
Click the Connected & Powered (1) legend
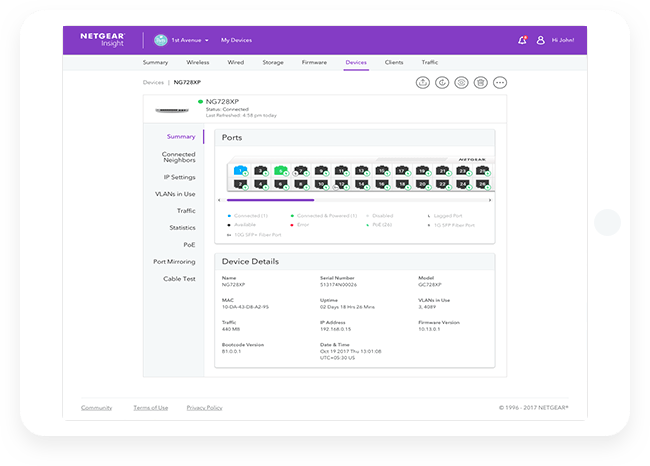[x=324, y=216]
